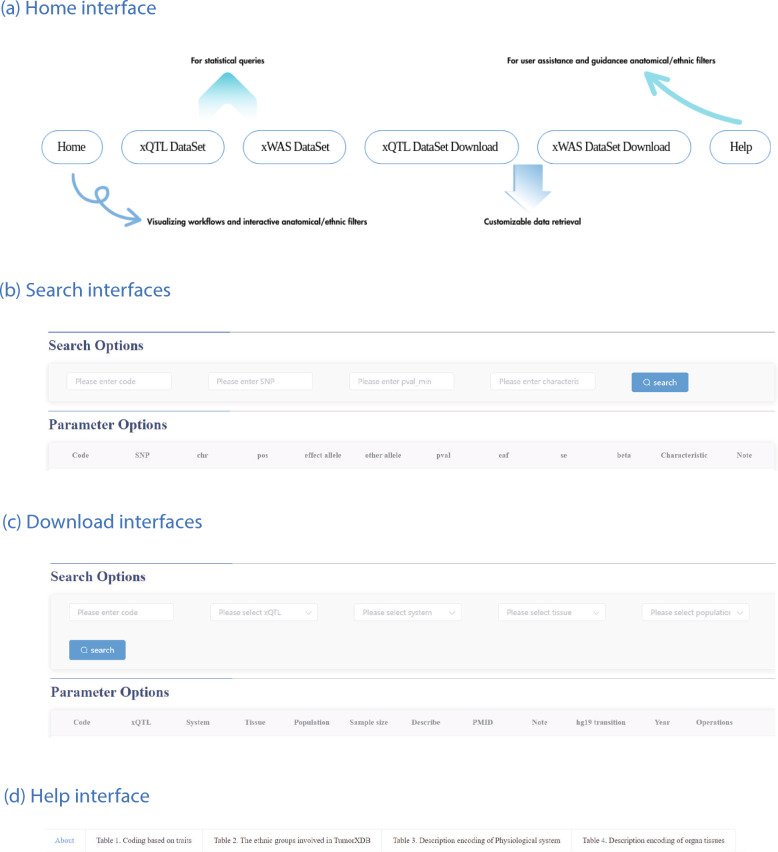The height and width of the screenshot is (852, 778).
Task: Open the Help page
Action: click(740, 148)
